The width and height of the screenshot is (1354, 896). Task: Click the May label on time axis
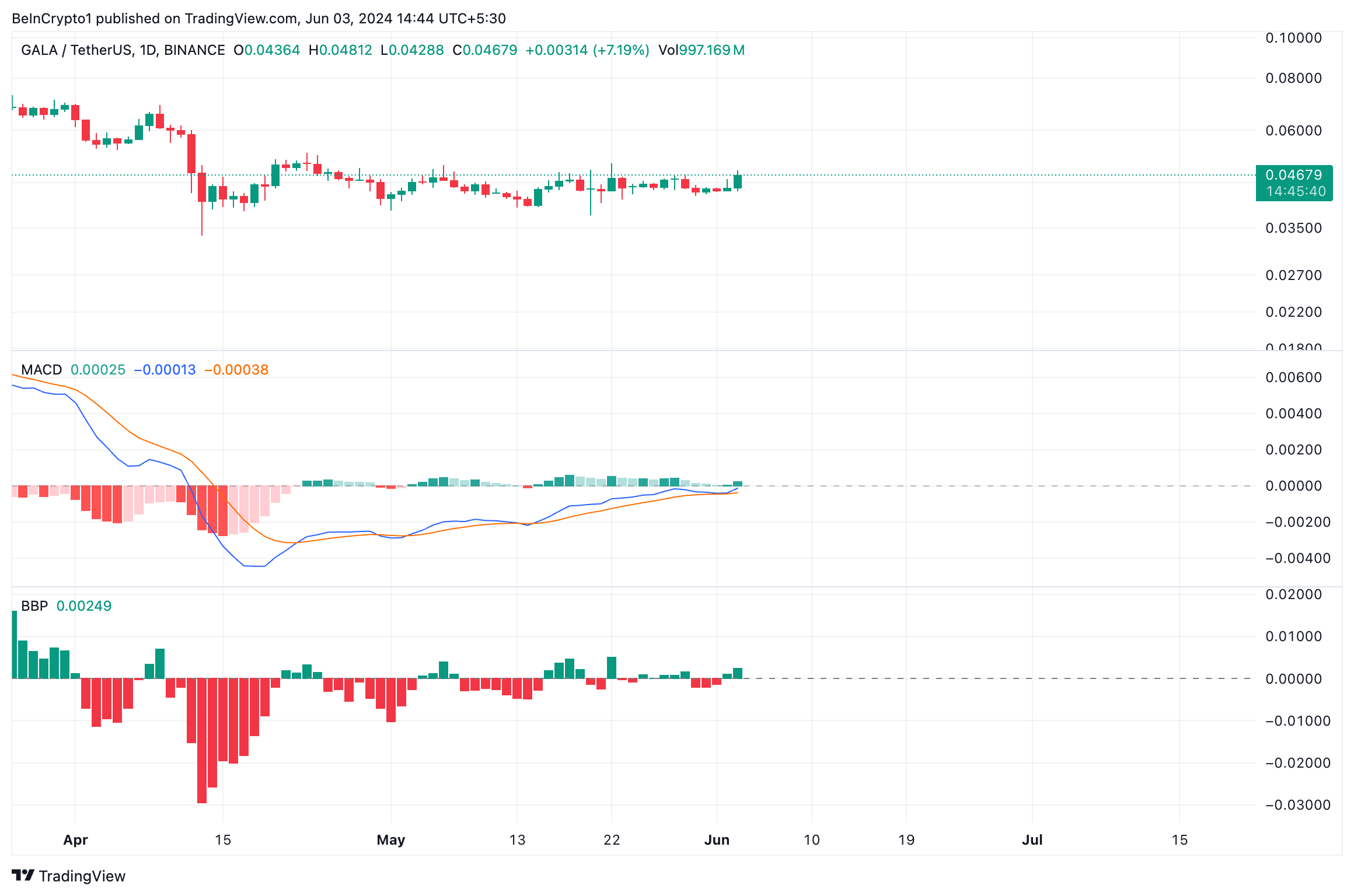[x=390, y=840]
